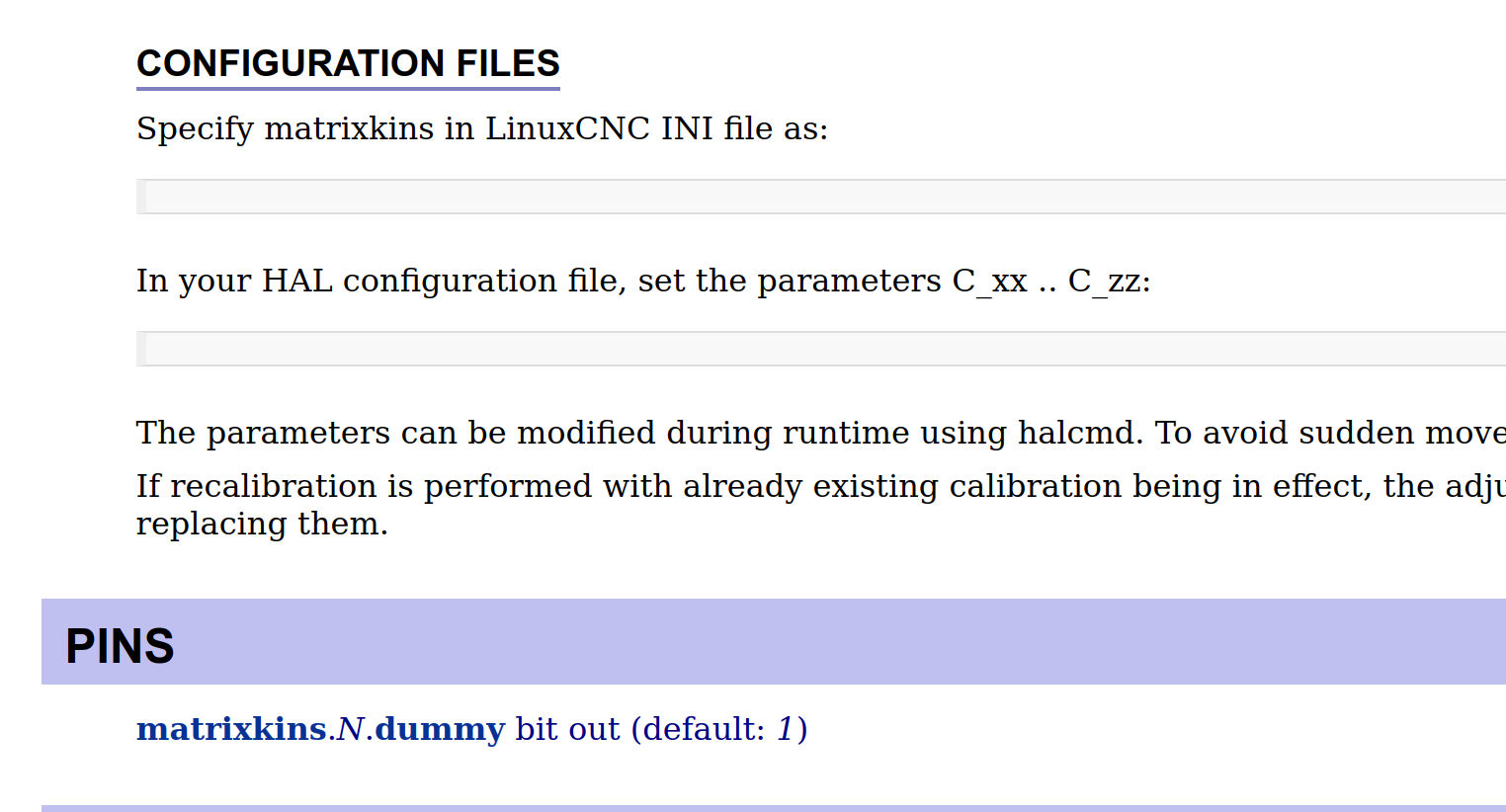
Task: Click the matrixkins.N.dummy pin name
Action: (x=320, y=729)
